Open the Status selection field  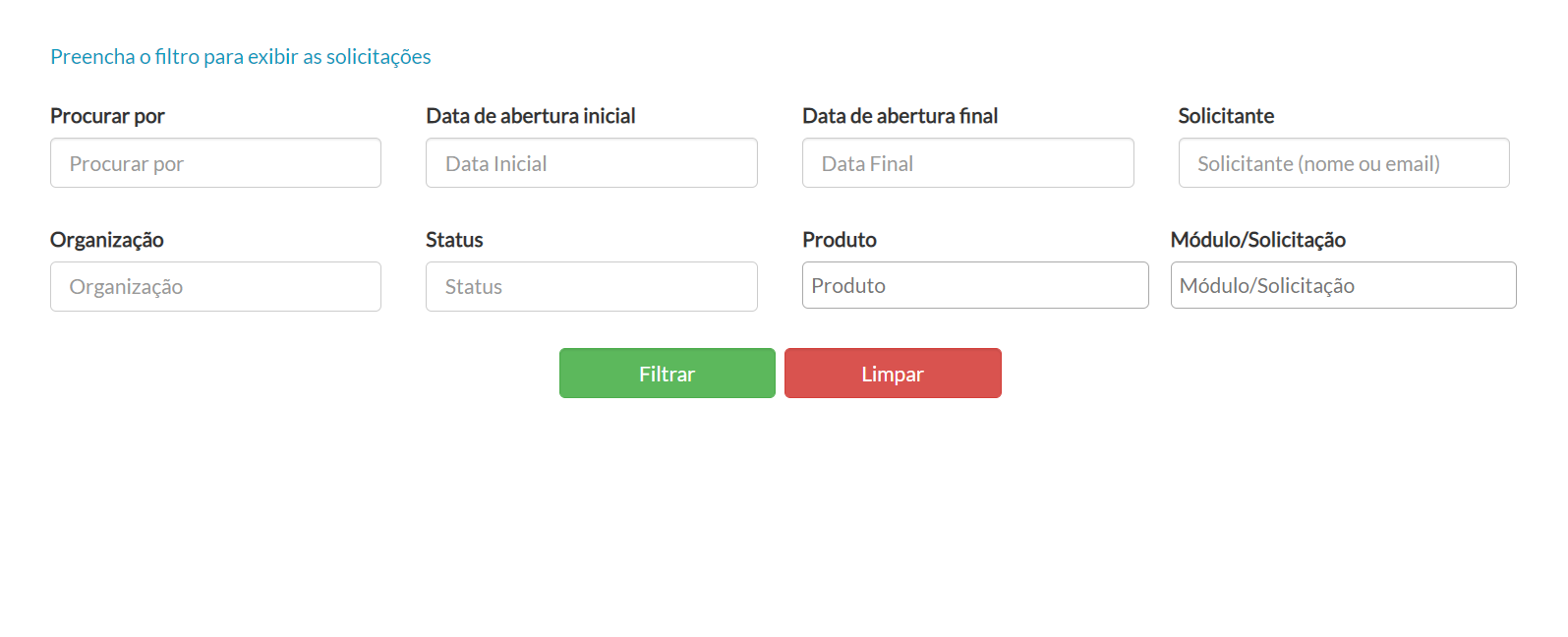pos(590,286)
